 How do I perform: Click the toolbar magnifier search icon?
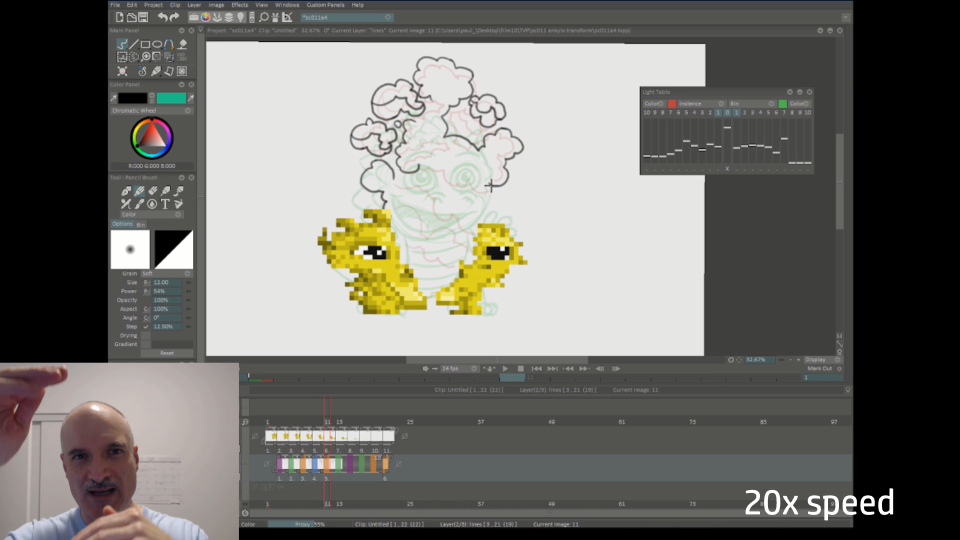pyautogui.click(x=263, y=17)
